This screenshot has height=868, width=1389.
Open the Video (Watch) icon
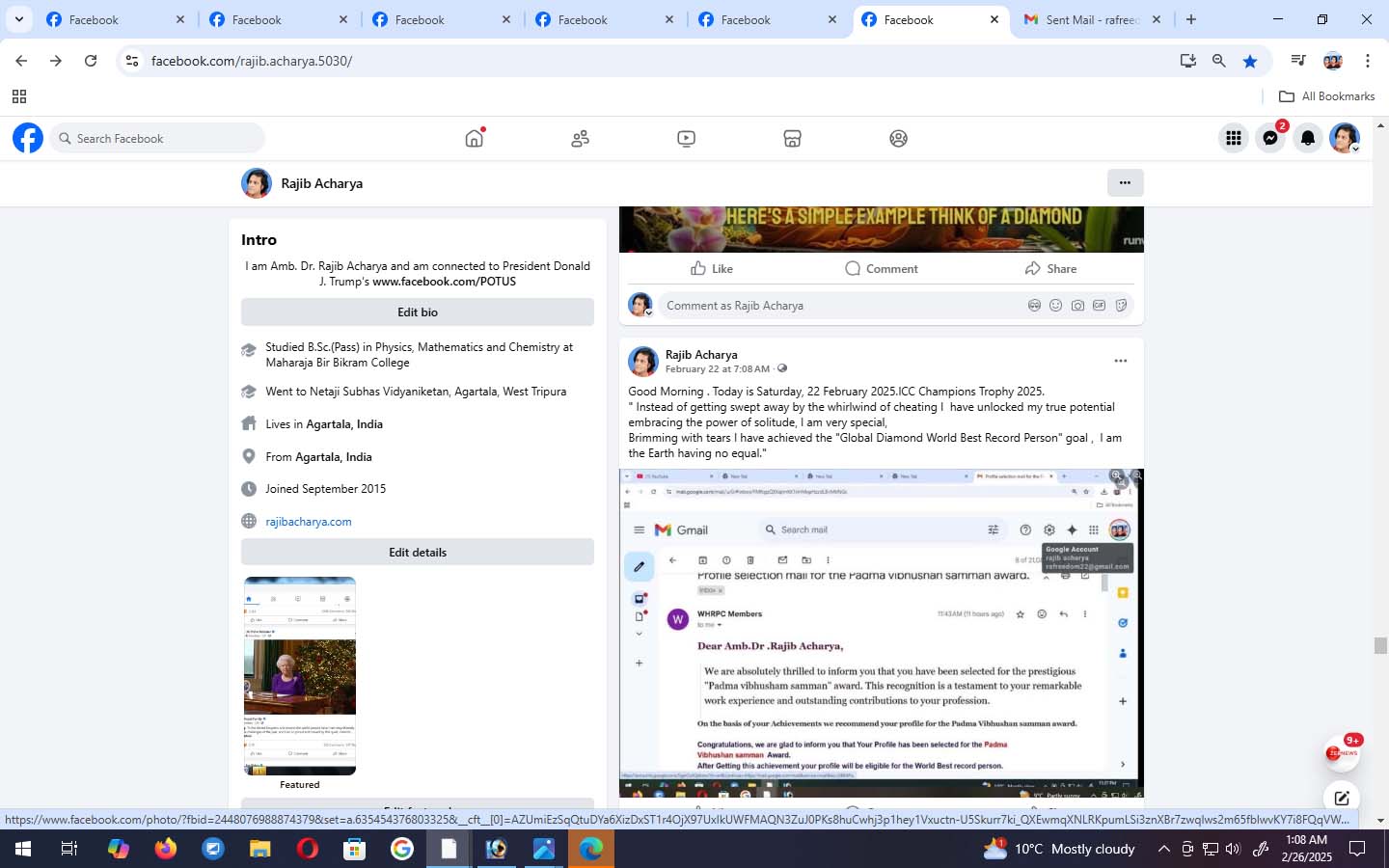(x=686, y=139)
